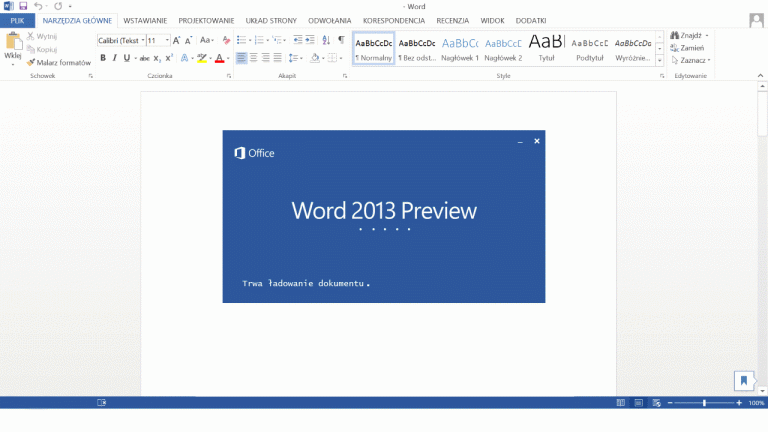
Task: Toggle bold formatting
Action: tap(103, 58)
